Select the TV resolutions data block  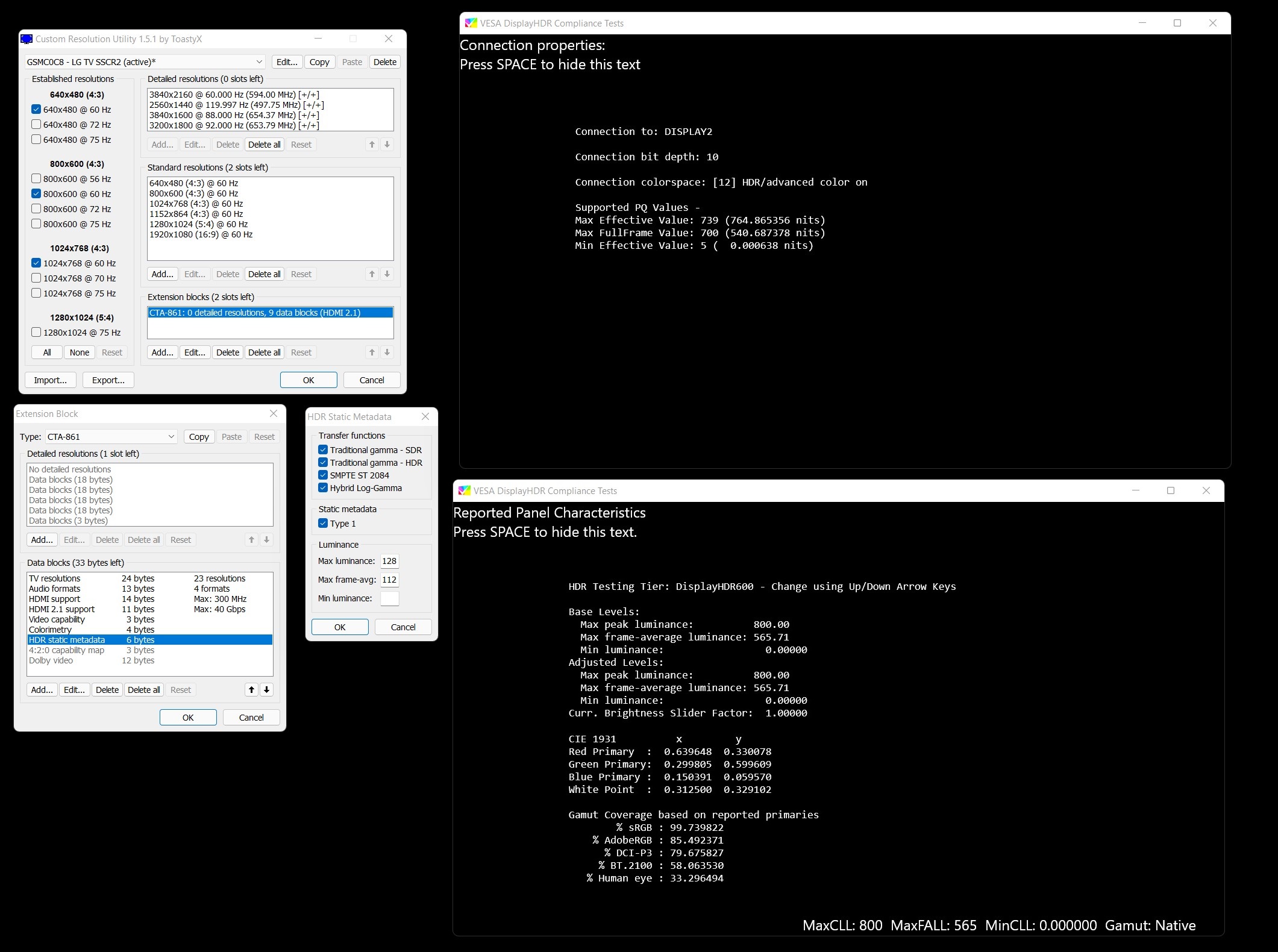(x=150, y=578)
